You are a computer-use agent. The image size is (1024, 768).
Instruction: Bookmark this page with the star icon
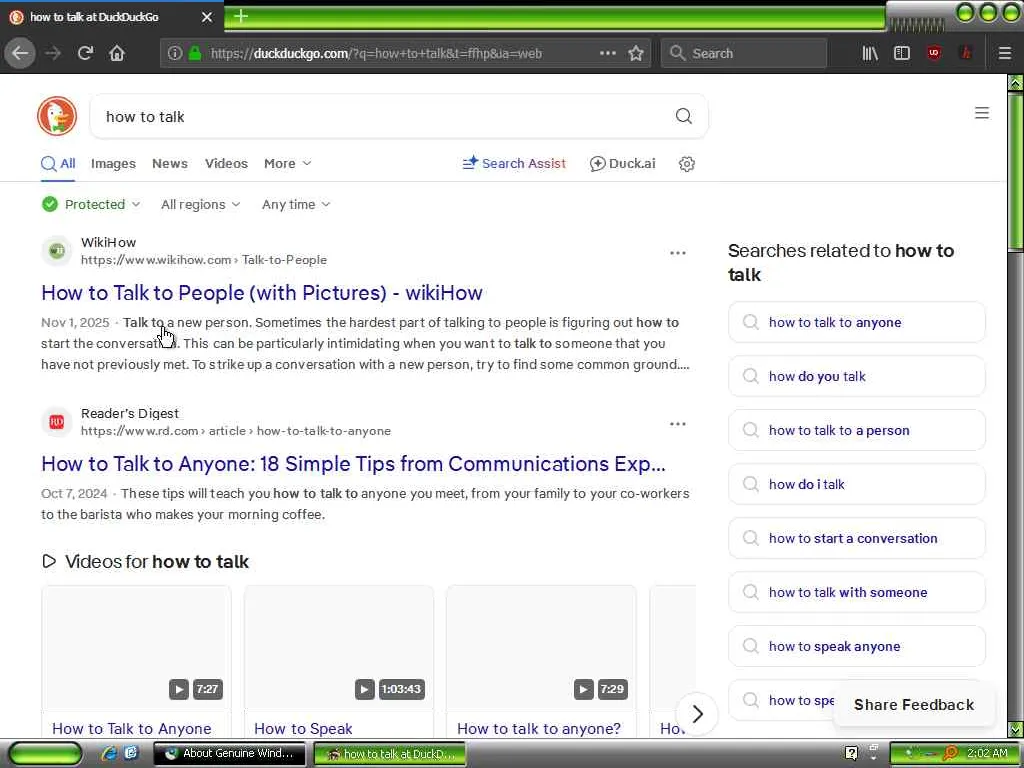[x=636, y=54]
